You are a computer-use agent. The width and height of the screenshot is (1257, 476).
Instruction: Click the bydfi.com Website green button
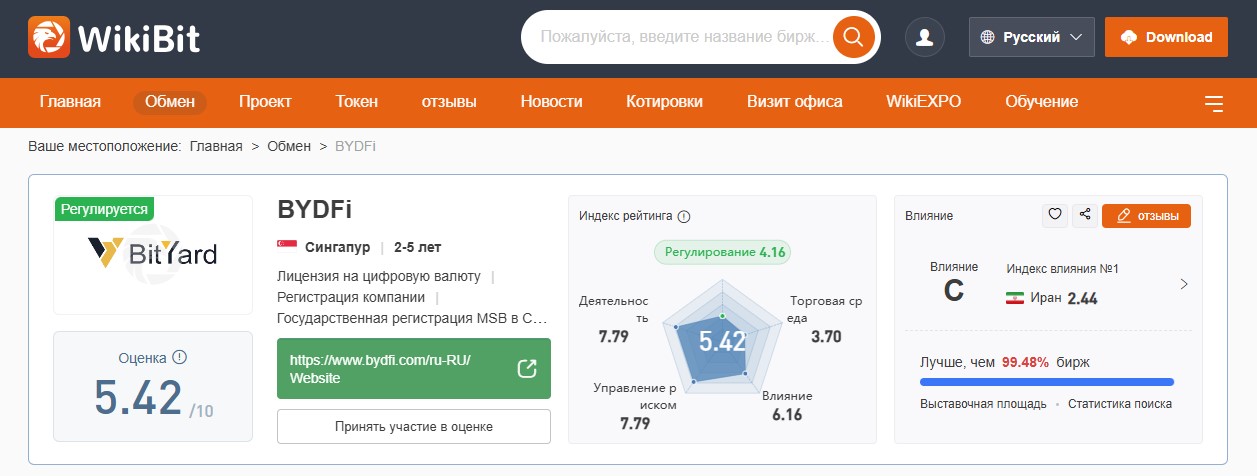[x=414, y=369]
